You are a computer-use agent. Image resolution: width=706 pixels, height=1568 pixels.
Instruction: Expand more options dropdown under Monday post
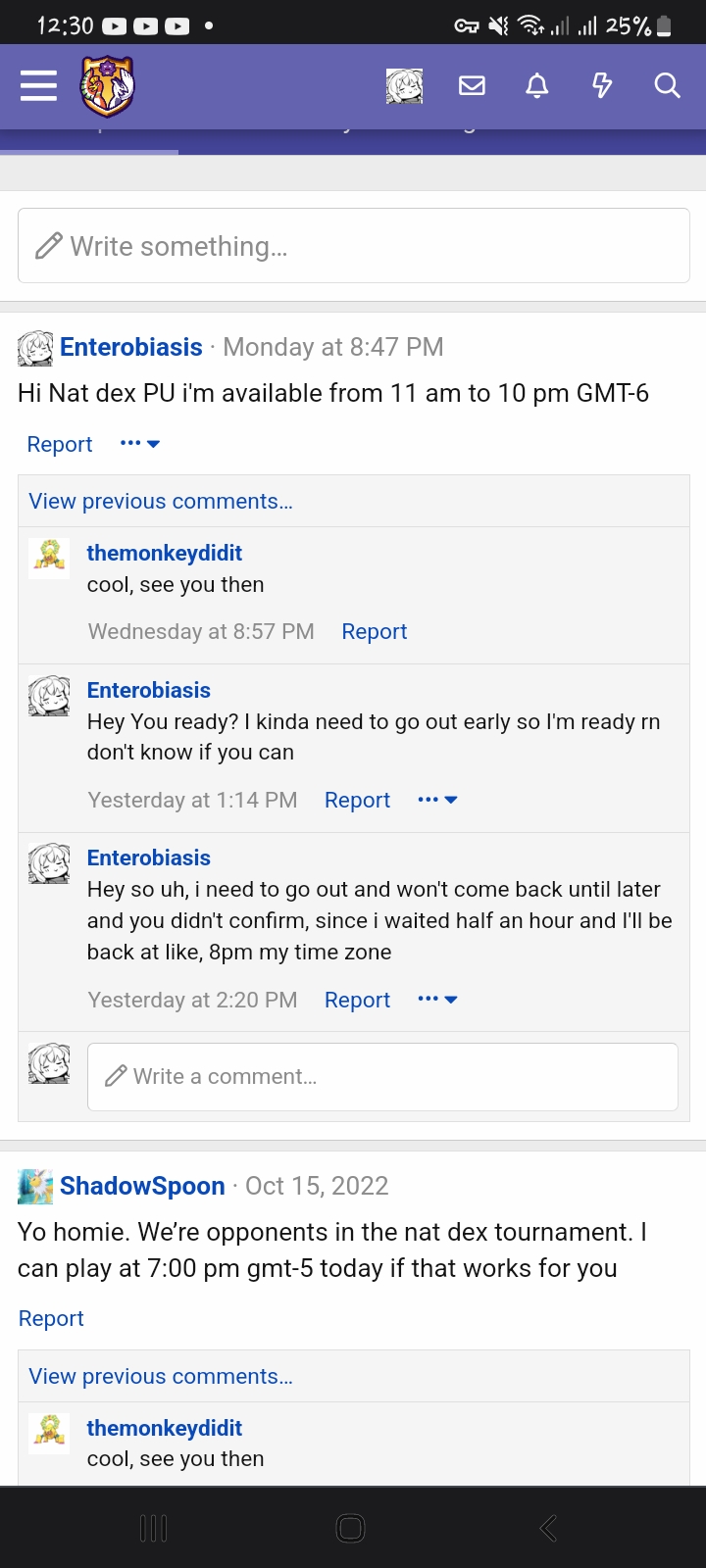[x=140, y=444]
